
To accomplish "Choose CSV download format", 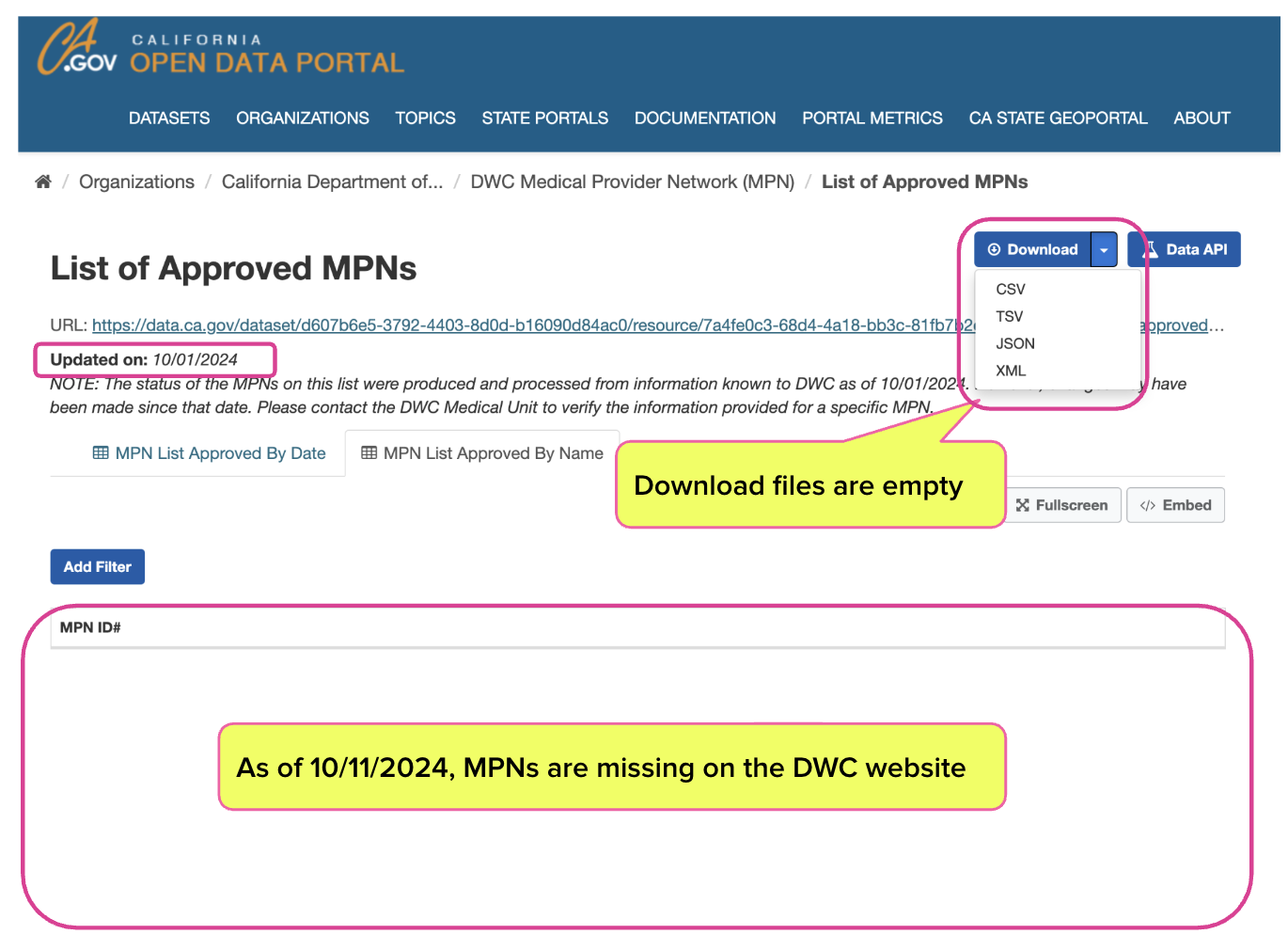I will [1011, 290].
